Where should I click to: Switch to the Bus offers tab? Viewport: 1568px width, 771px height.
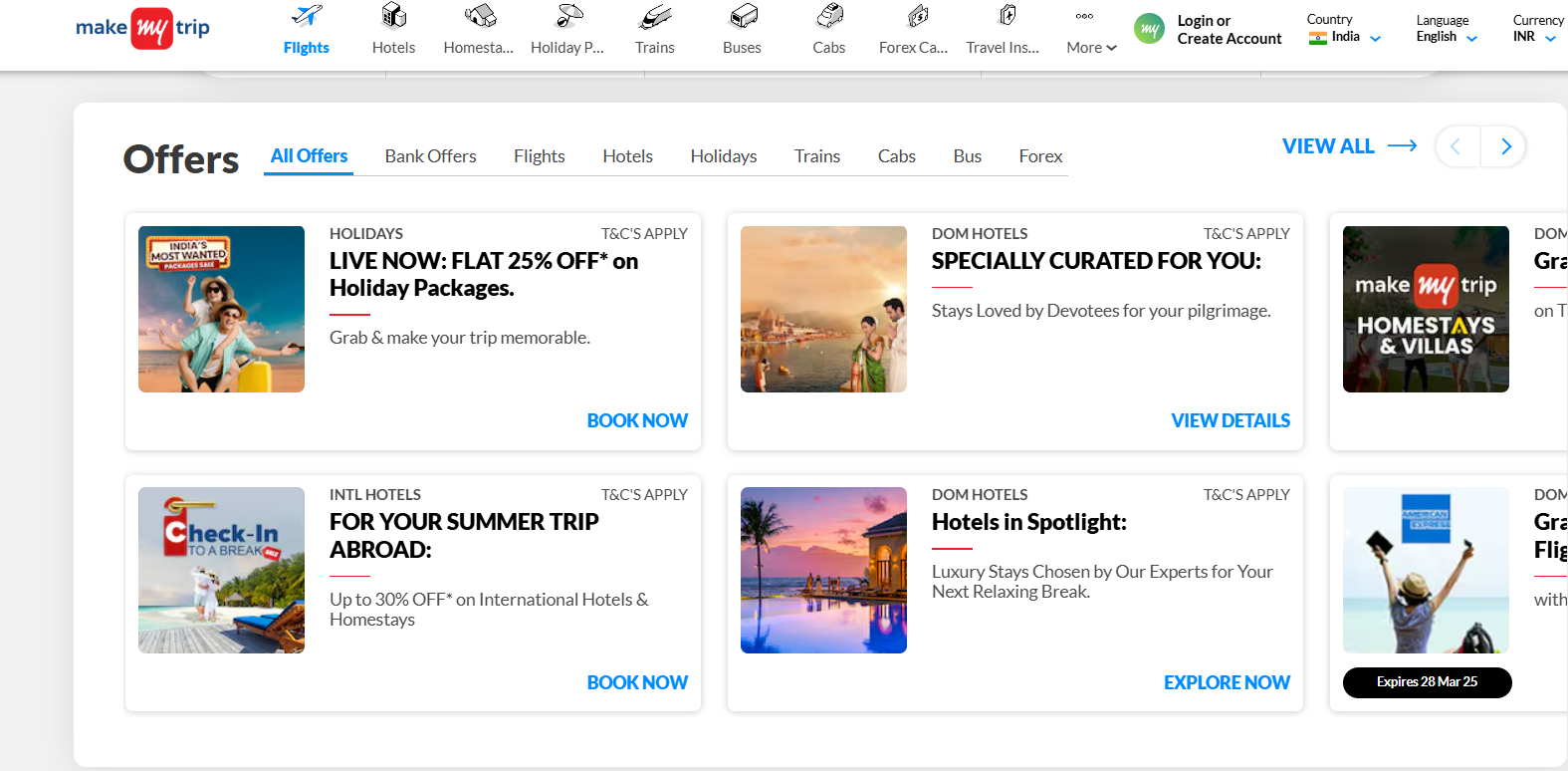click(968, 156)
